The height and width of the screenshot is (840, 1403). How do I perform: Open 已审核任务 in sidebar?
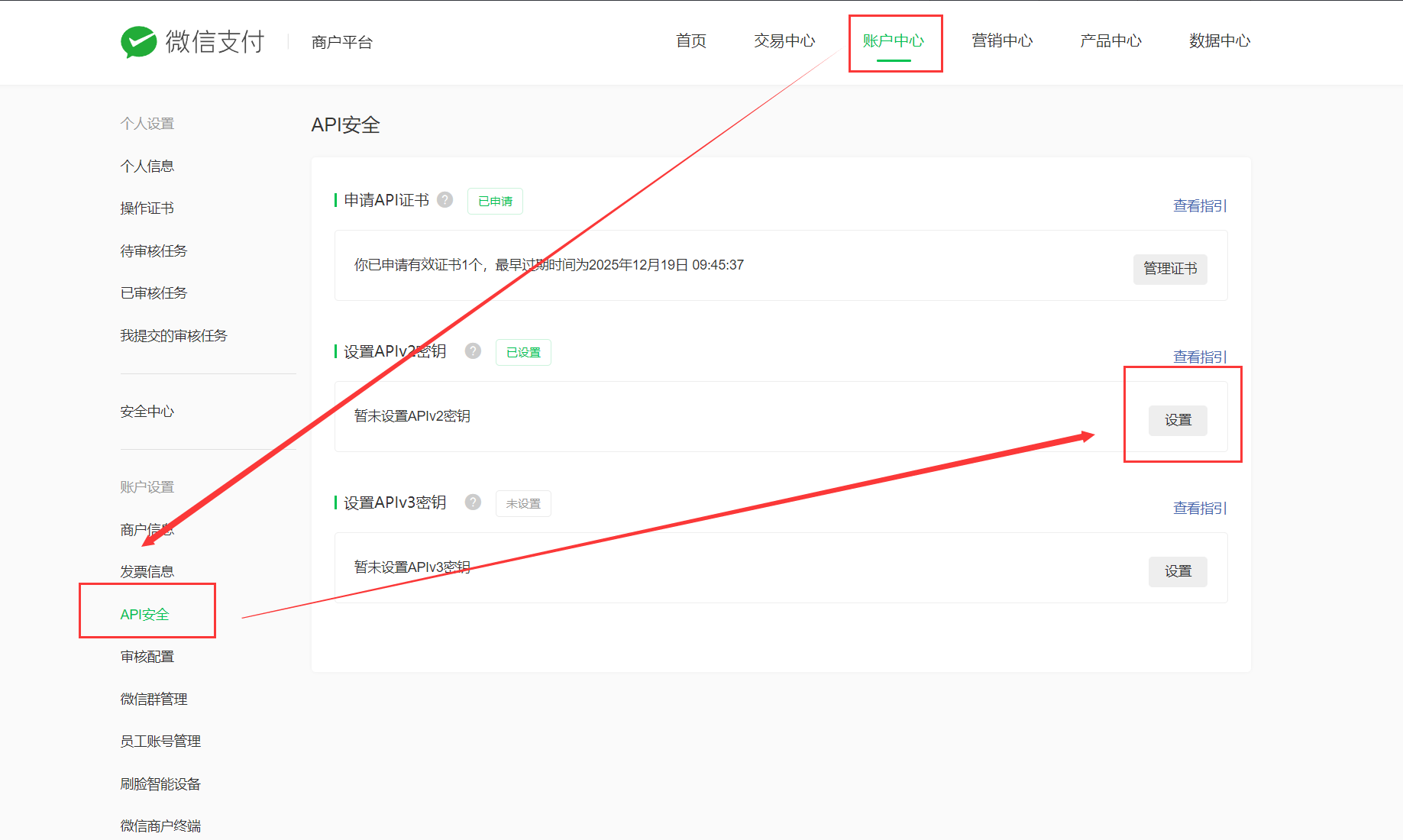pyautogui.click(x=154, y=293)
